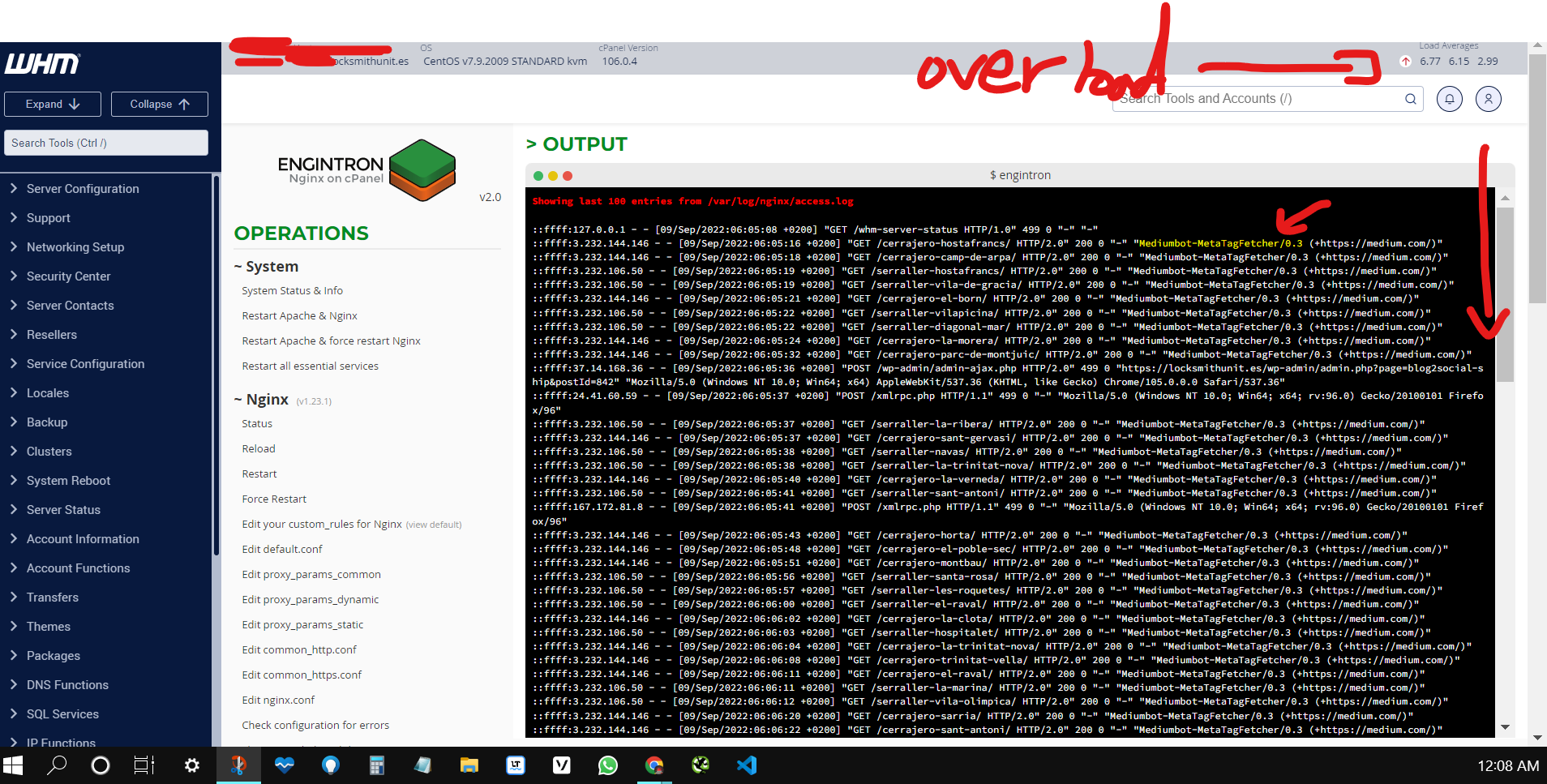The width and height of the screenshot is (1547, 784).
Task: Click Restart all essential services
Action: point(310,366)
